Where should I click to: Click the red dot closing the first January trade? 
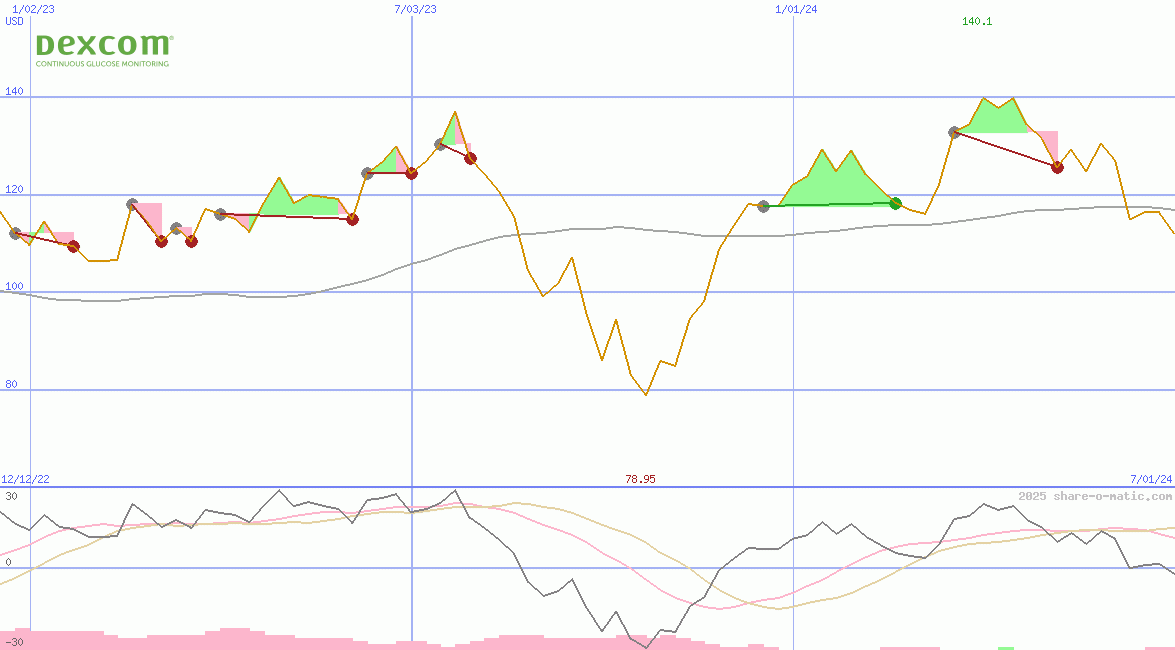72,245
